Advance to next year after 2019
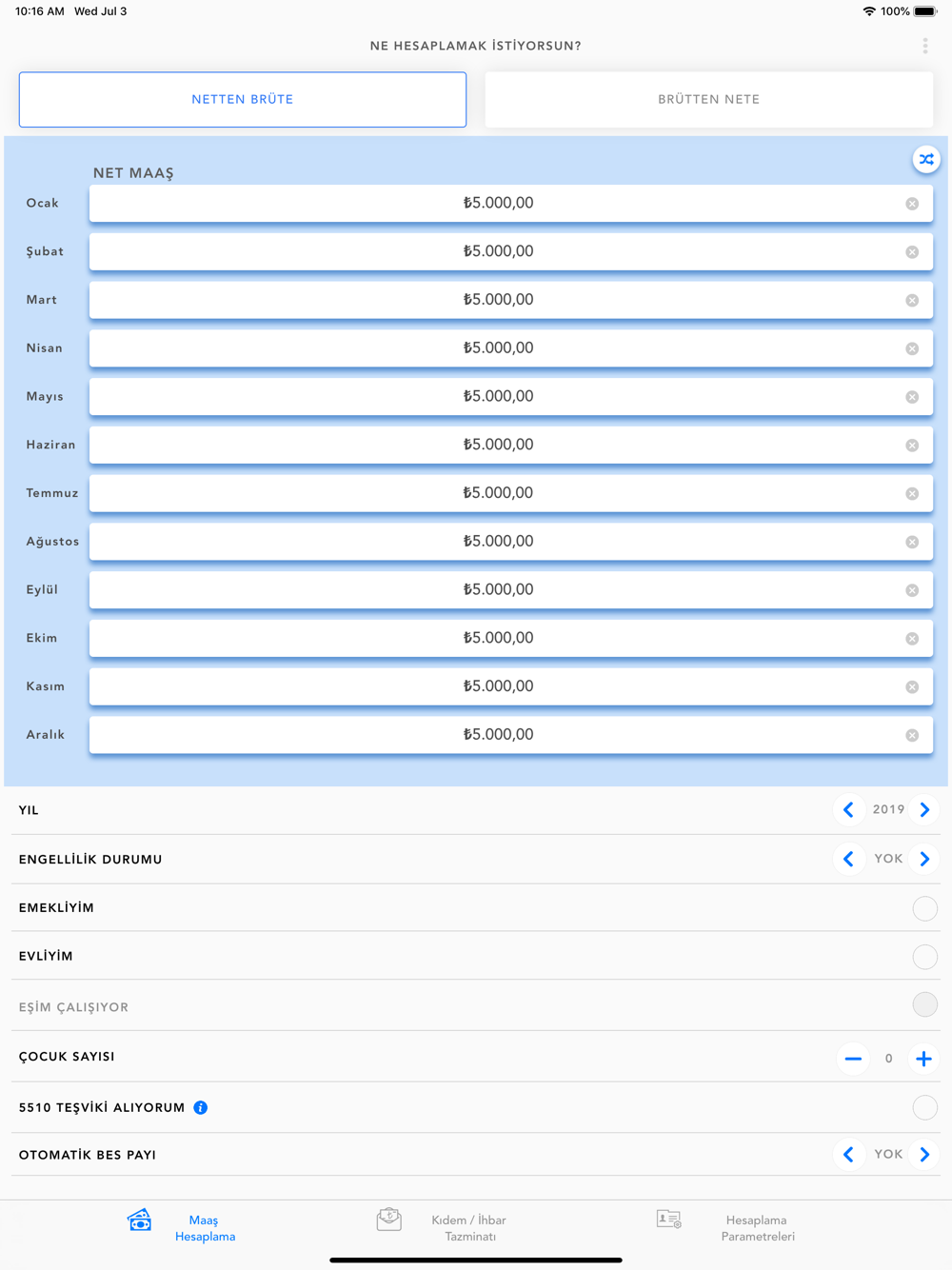This screenshot has width=952, height=1270. [x=924, y=810]
